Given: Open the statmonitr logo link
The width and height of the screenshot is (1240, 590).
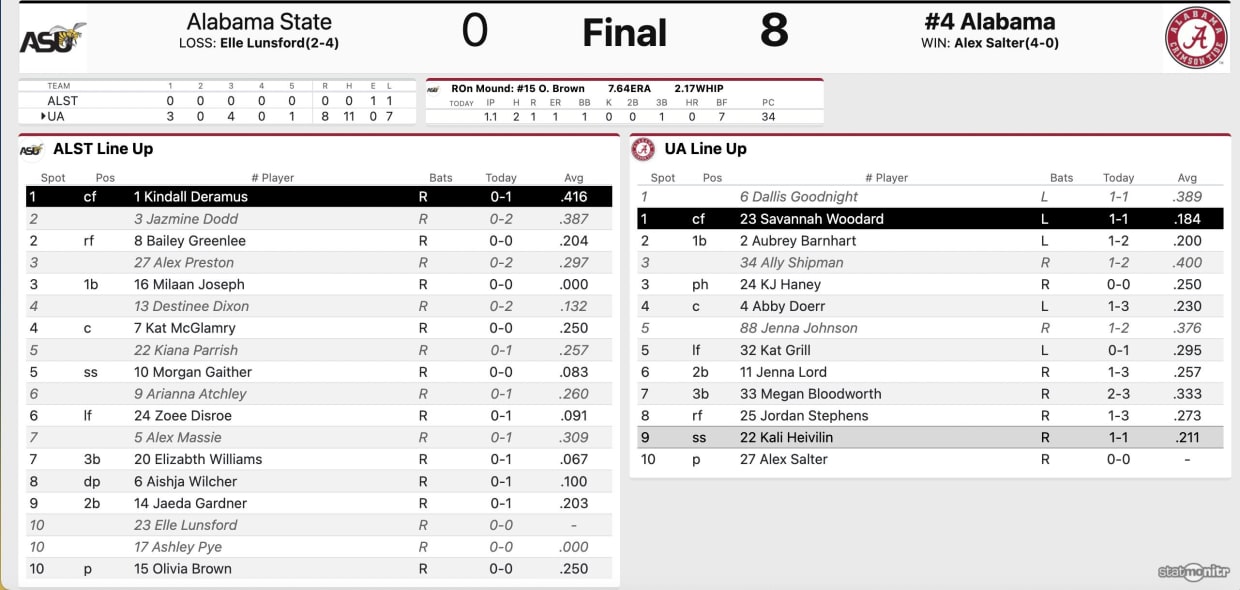Looking at the screenshot, I should [x=1193, y=571].
